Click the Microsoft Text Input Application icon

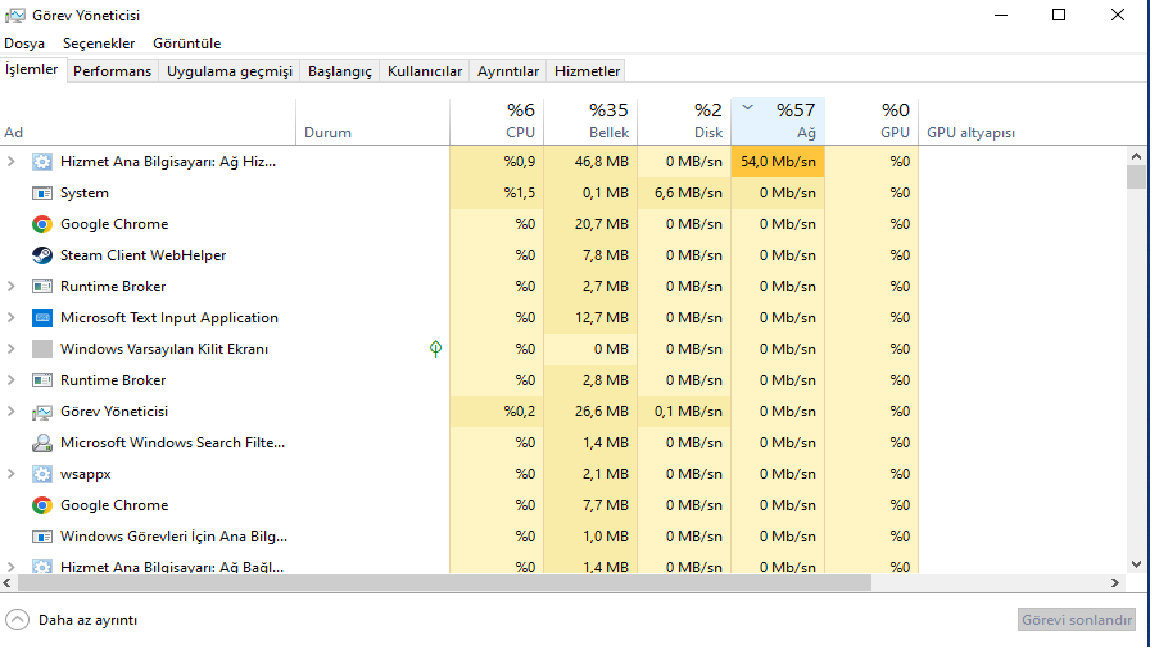point(42,318)
